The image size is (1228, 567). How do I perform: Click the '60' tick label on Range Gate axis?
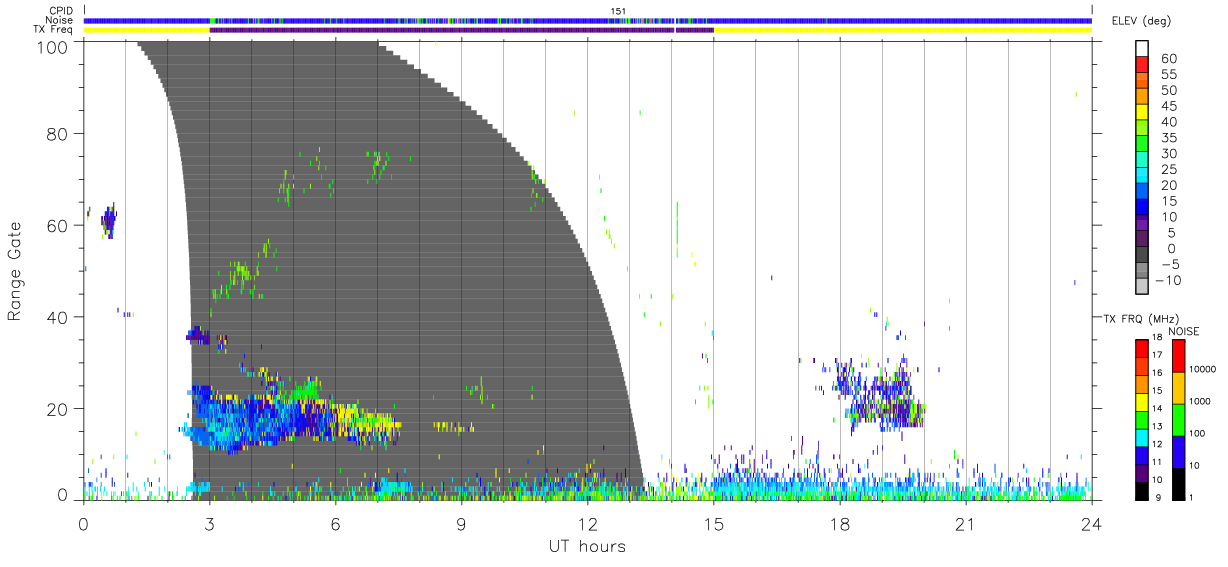pyautogui.click(x=59, y=226)
